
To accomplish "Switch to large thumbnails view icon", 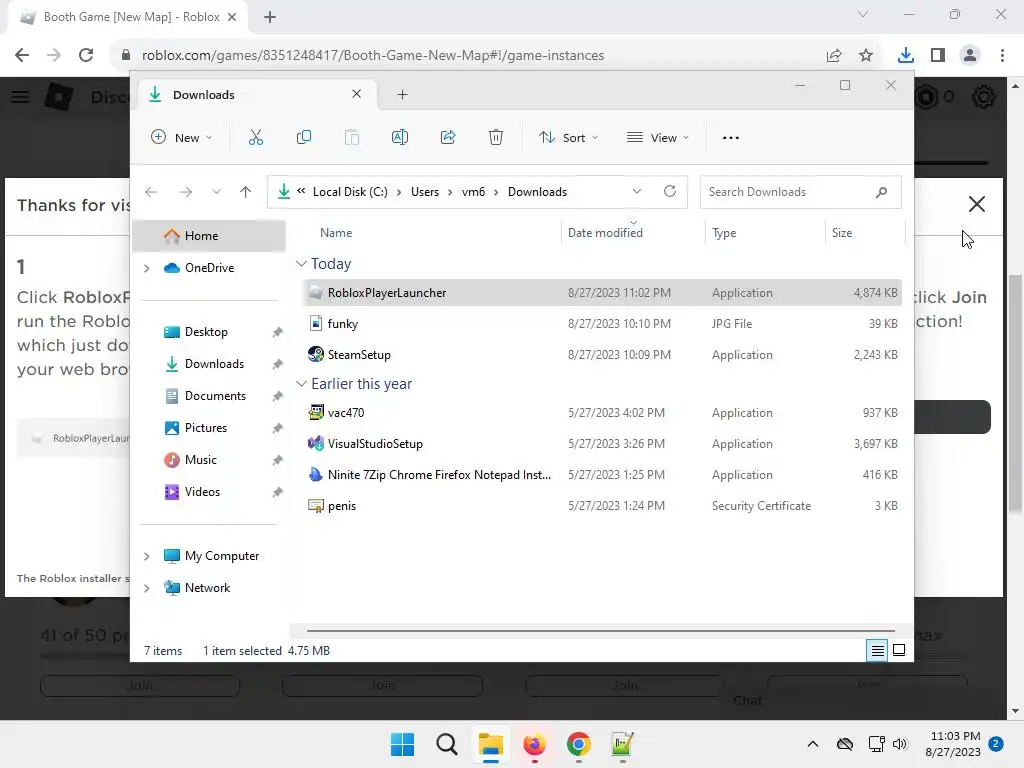I will [x=899, y=650].
